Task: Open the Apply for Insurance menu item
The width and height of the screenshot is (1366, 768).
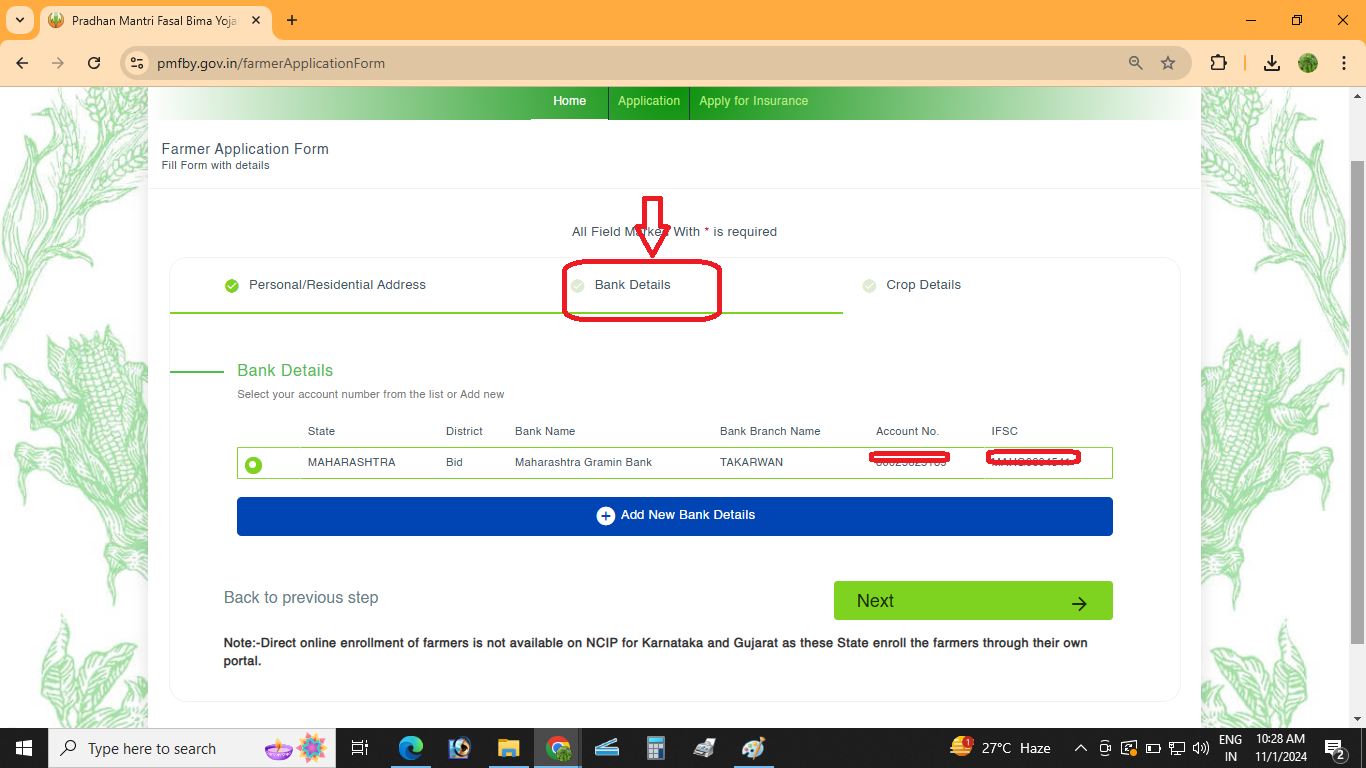Action: (754, 100)
